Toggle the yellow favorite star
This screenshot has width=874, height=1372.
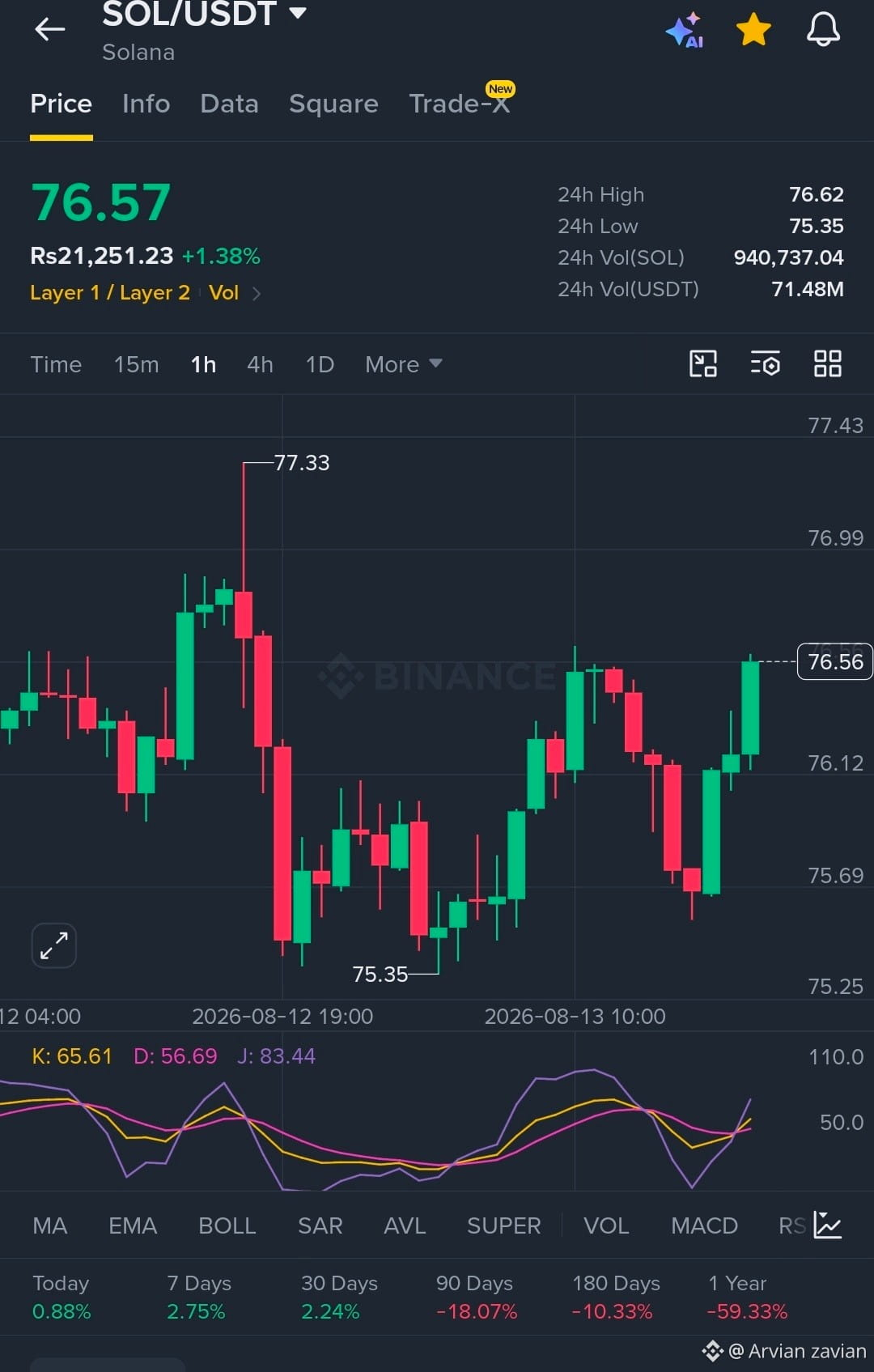pos(753,30)
